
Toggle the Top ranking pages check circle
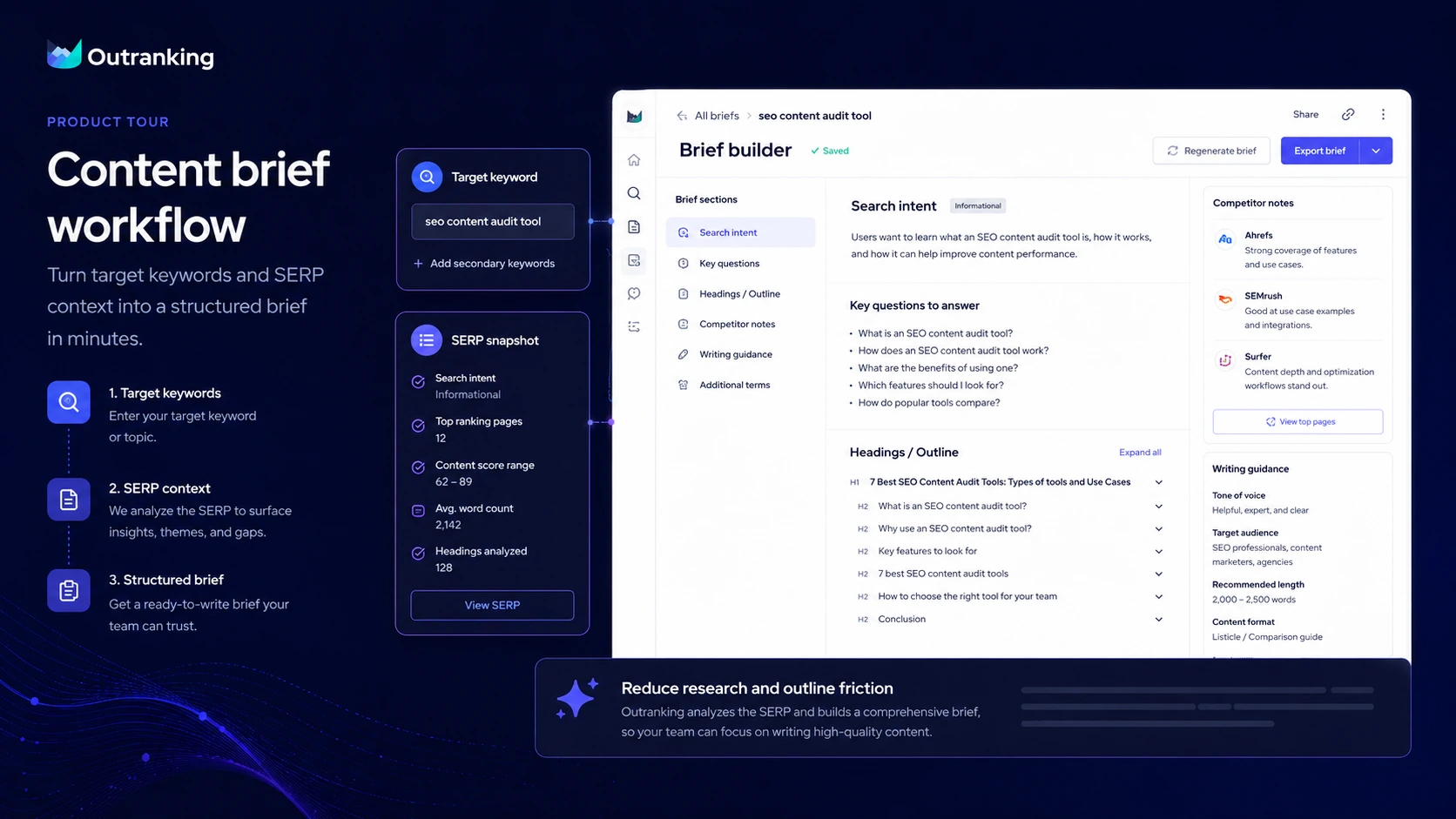(x=418, y=426)
